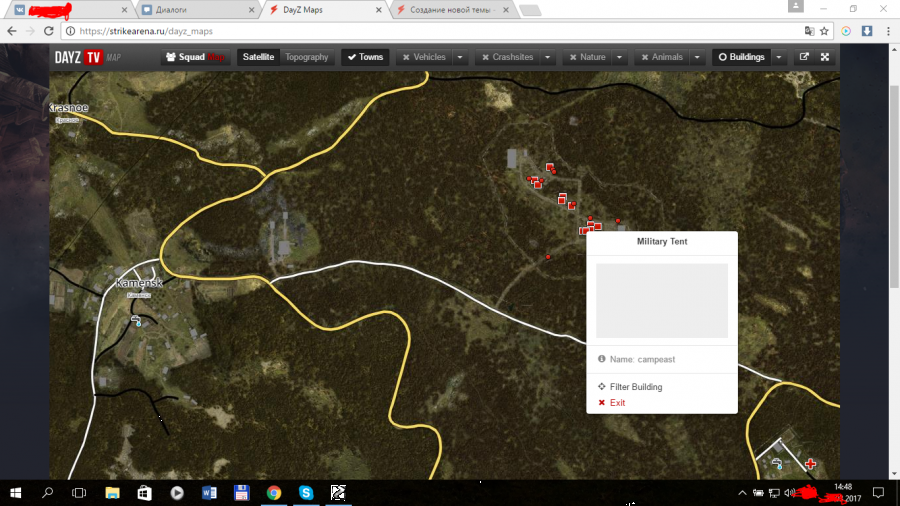Open a new browser tab

(530, 10)
